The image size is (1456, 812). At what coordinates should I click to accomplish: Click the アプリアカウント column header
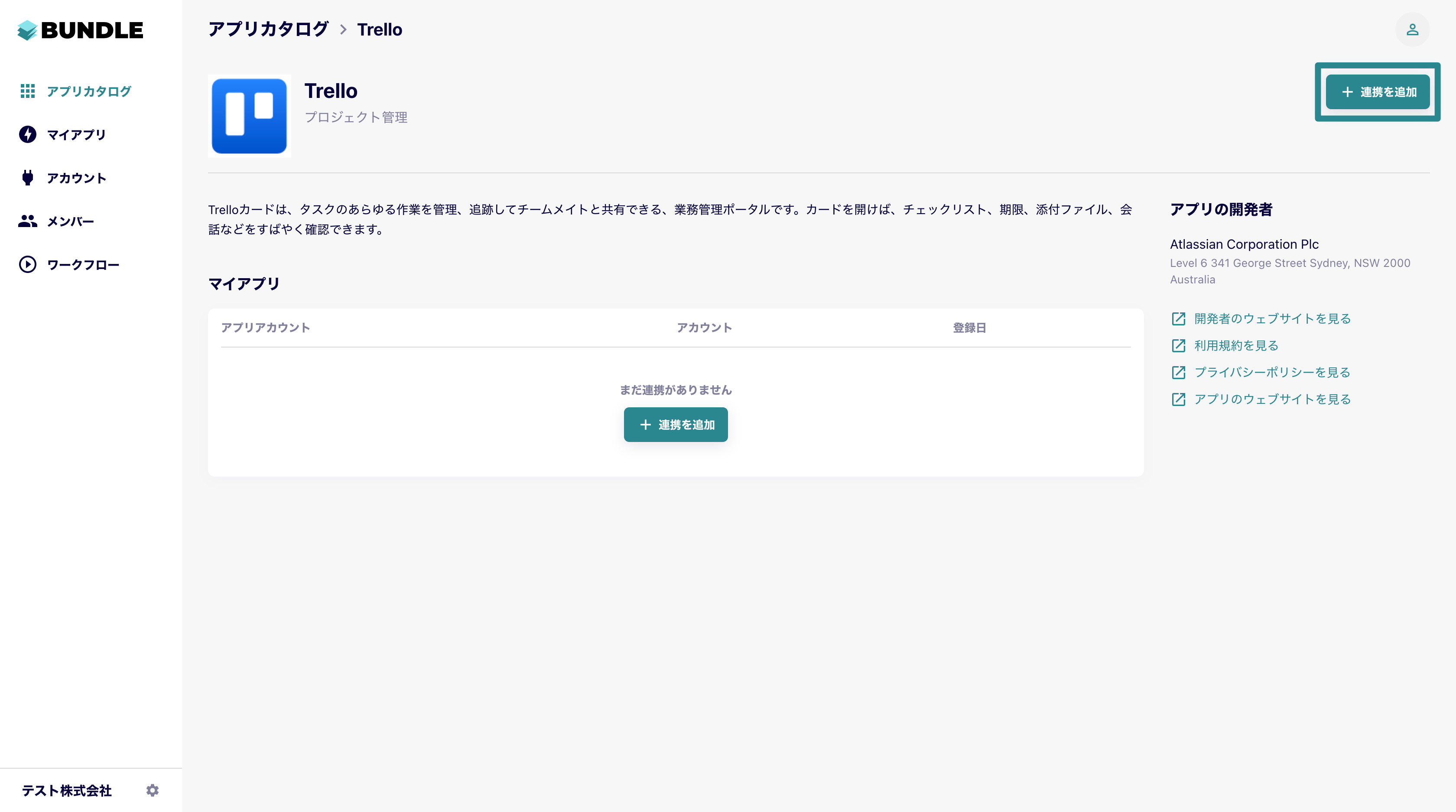pos(266,328)
